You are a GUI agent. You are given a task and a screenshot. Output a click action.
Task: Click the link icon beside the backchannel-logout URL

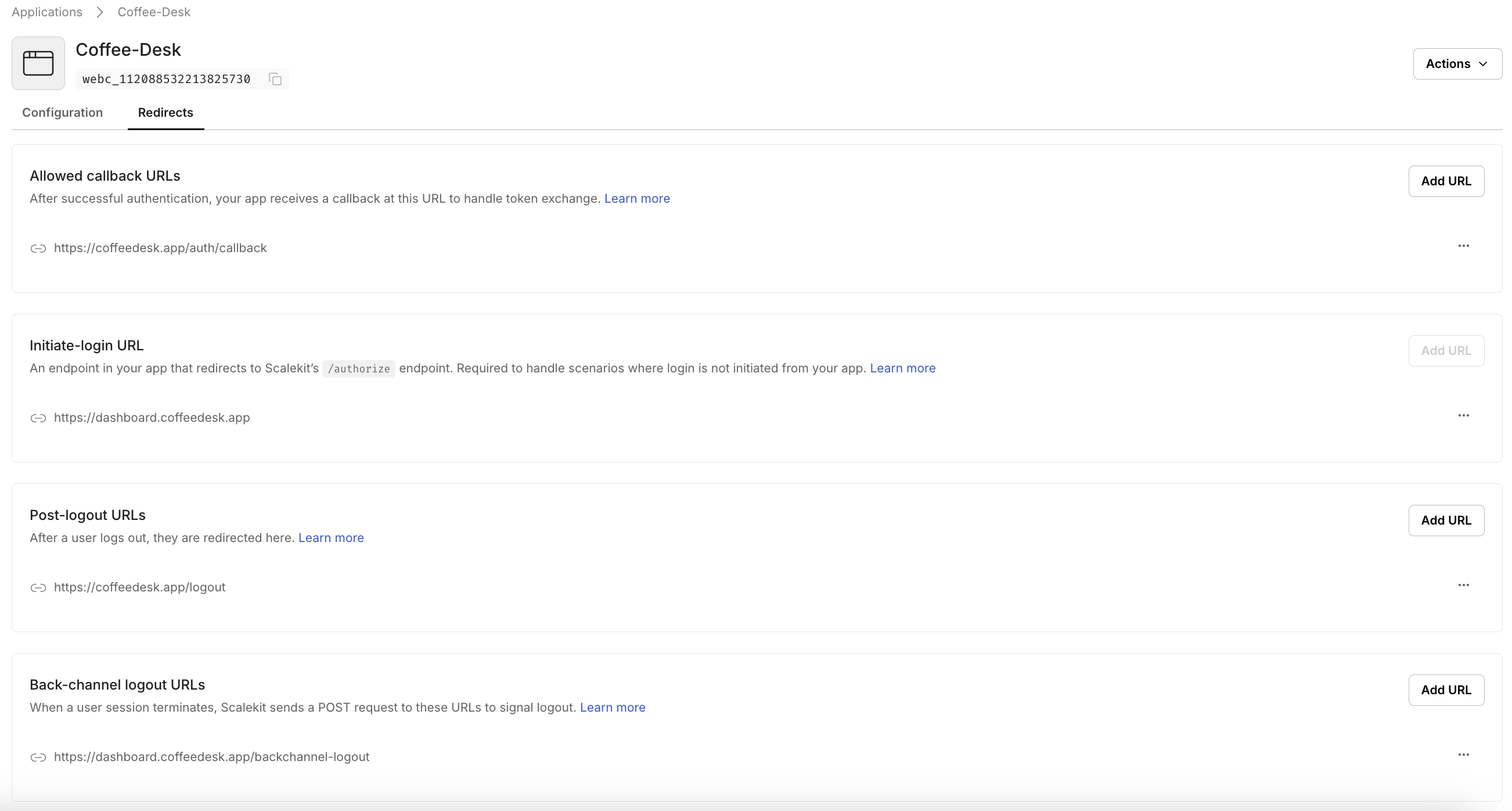[x=39, y=758]
